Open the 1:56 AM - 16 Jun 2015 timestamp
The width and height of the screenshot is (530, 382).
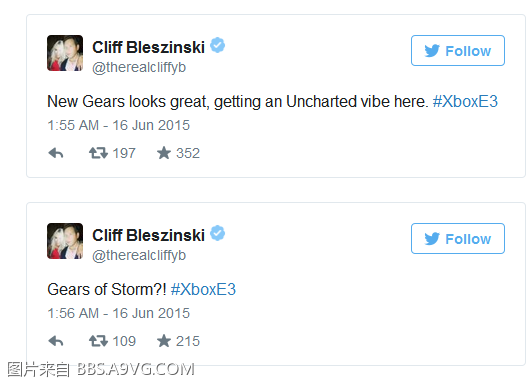[x=119, y=313]
